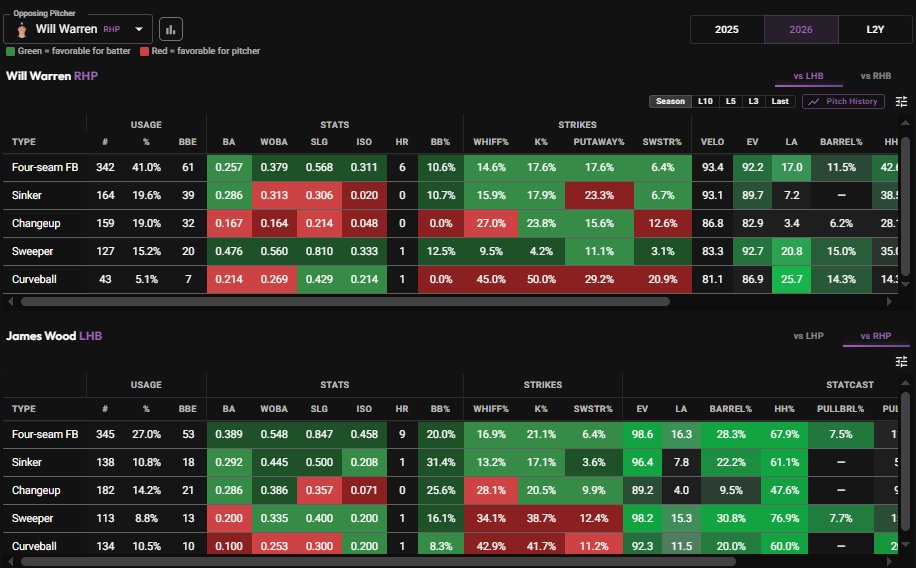Select vs RHP tab for James Wood

[x=876, y=336]
